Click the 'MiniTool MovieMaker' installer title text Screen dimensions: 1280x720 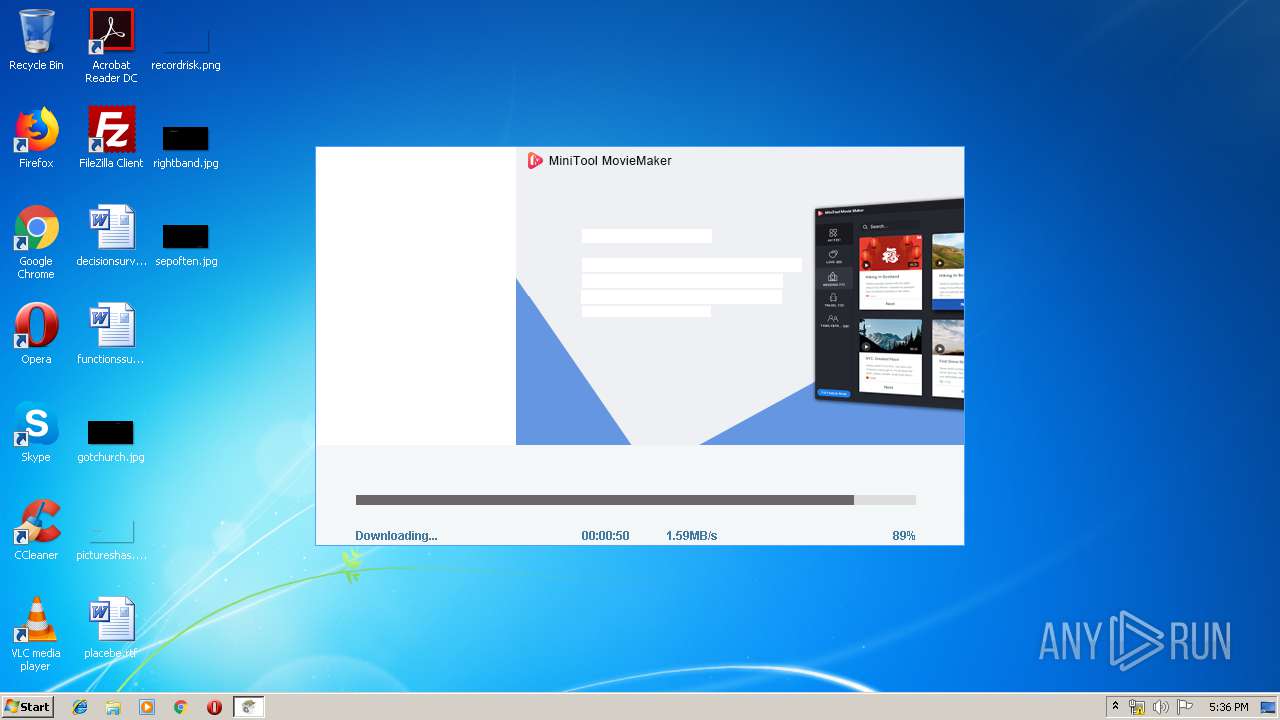pos(610,160)
